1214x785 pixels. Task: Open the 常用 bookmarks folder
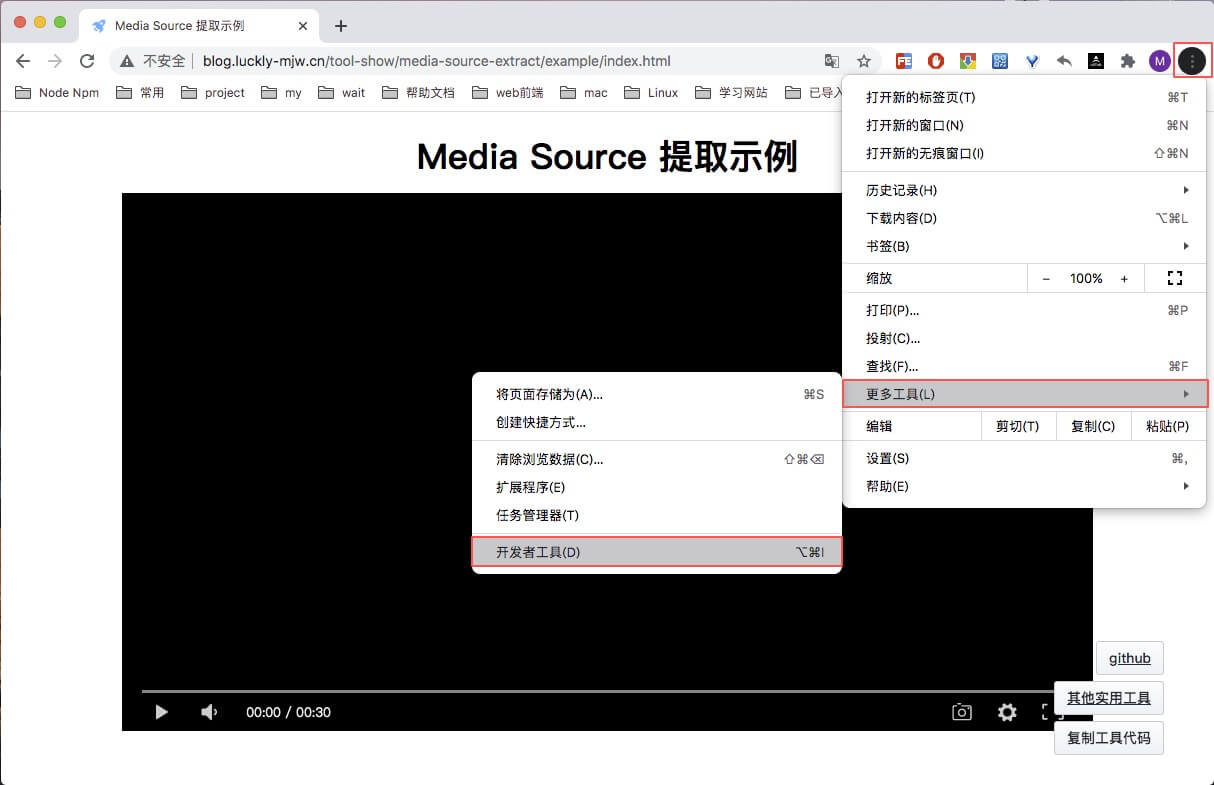140,92
